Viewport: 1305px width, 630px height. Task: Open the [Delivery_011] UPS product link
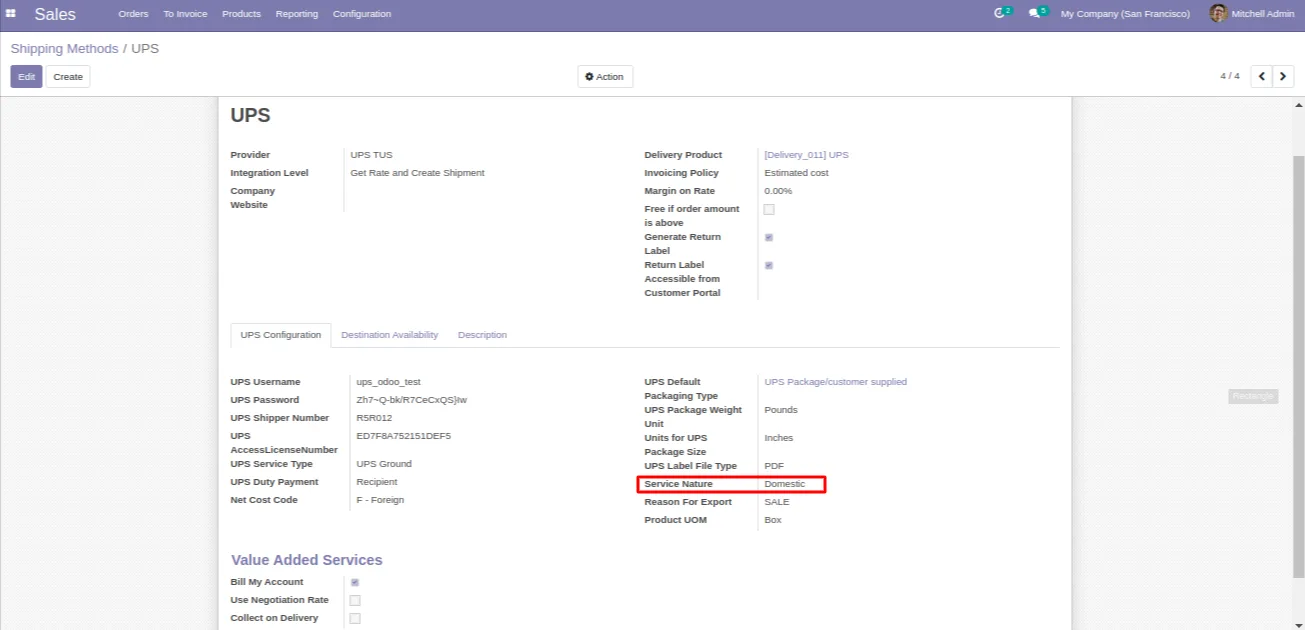pyautogui.click(x=806, y=155)
